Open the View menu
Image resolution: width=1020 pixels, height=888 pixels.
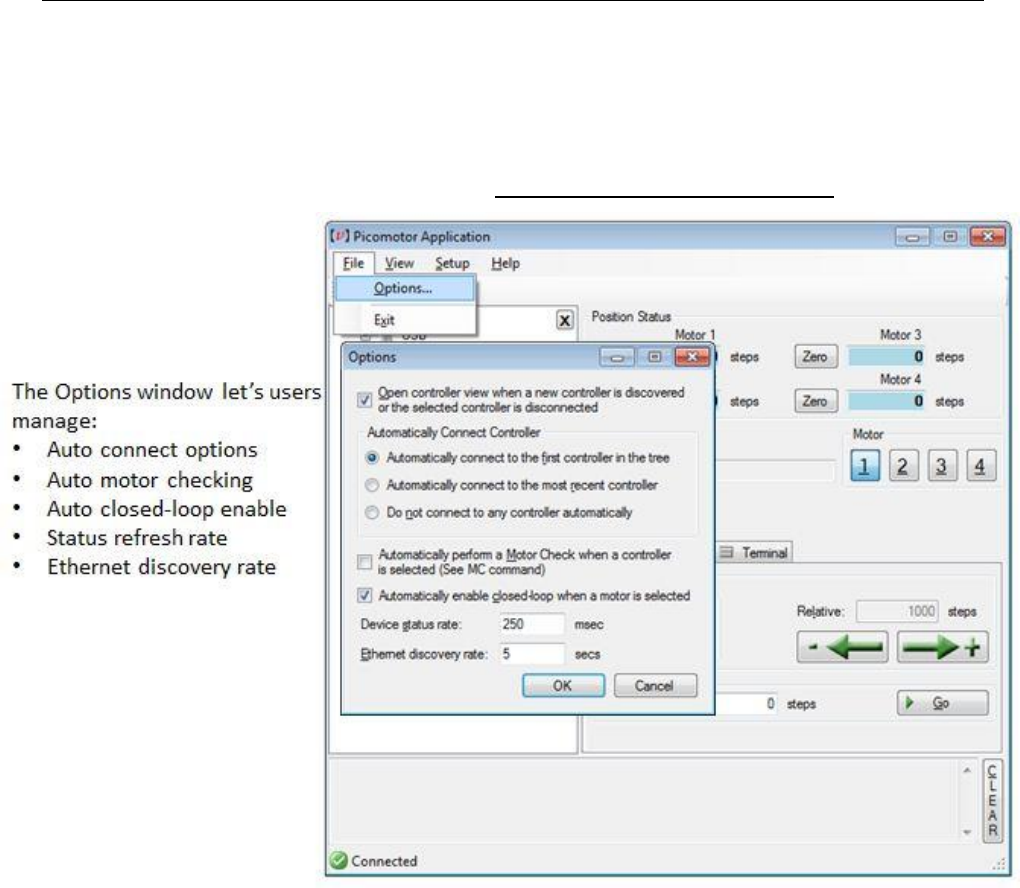click(x=399, y=263)
